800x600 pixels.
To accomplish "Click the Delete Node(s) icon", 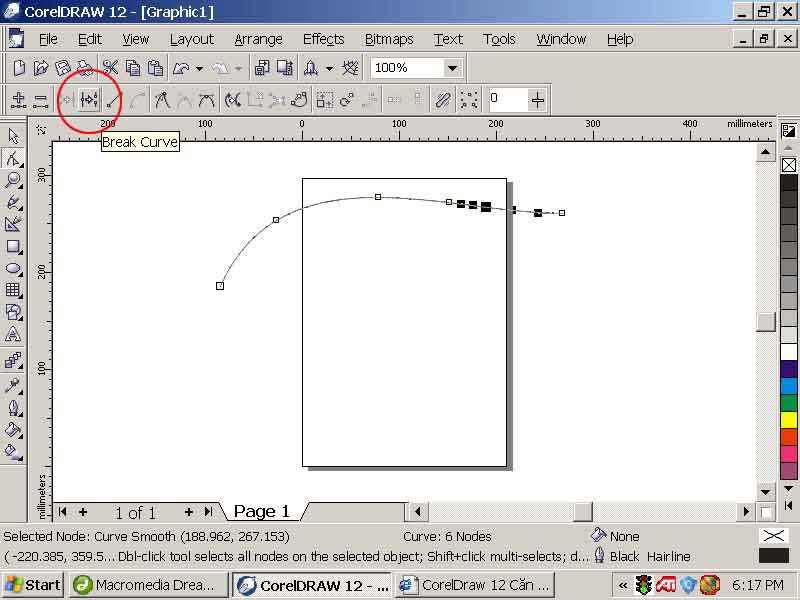I will tap(40, 99).
